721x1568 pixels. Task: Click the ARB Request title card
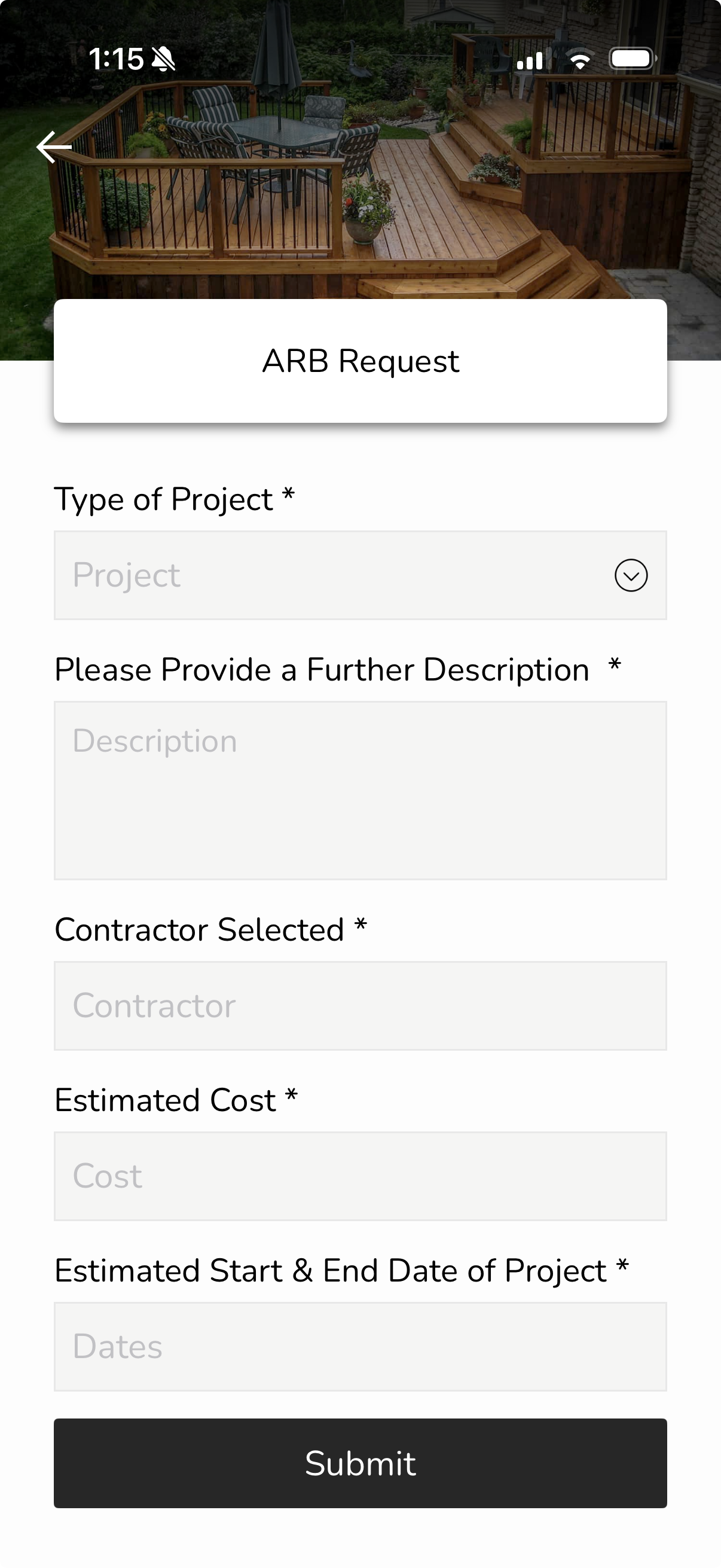point(360,361)
